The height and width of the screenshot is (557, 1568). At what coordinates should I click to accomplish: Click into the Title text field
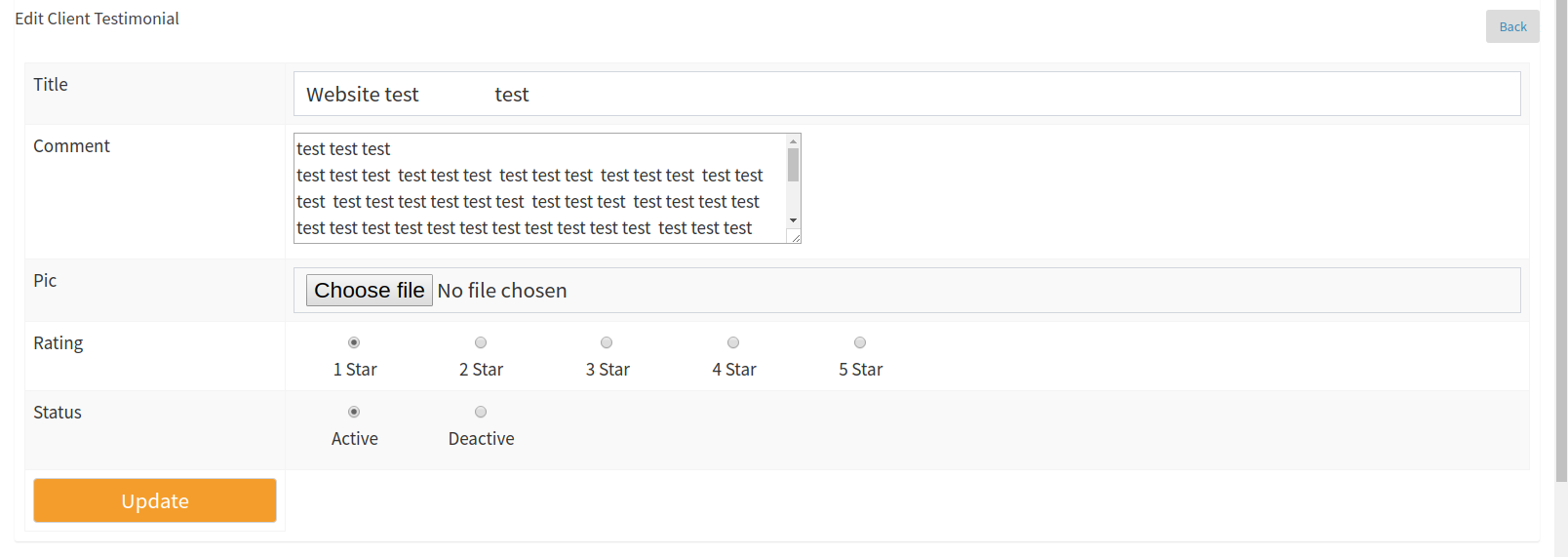[907, 95]
